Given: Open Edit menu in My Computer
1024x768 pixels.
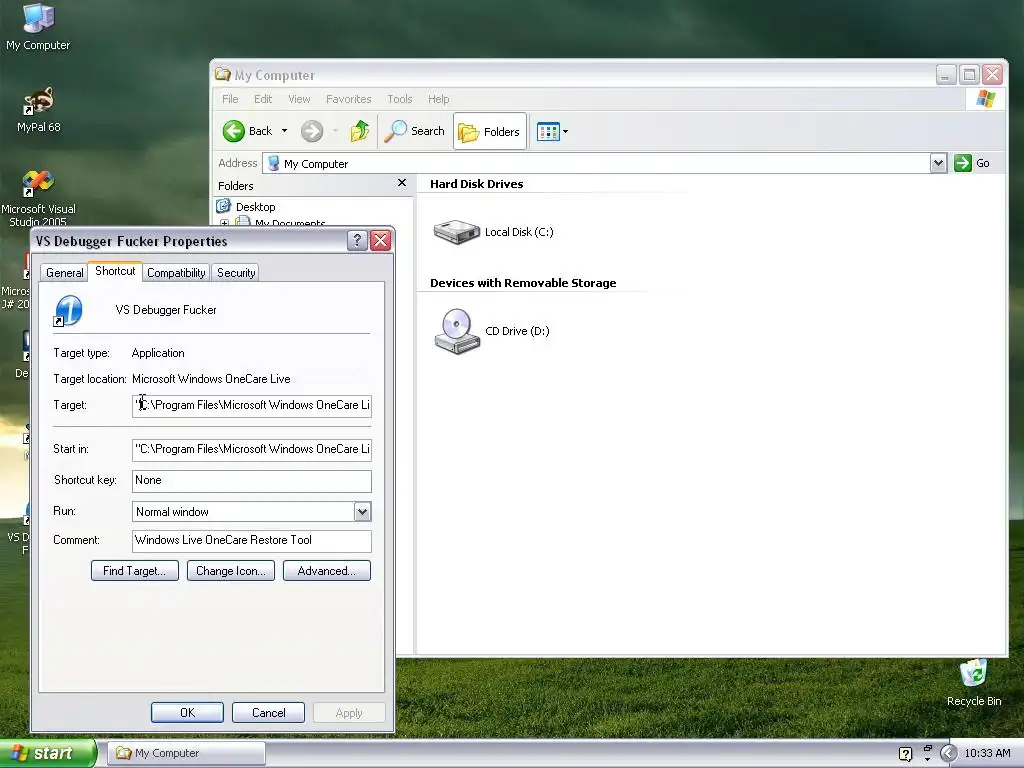Looking at the screenshot, I should [x=263, y=99].
